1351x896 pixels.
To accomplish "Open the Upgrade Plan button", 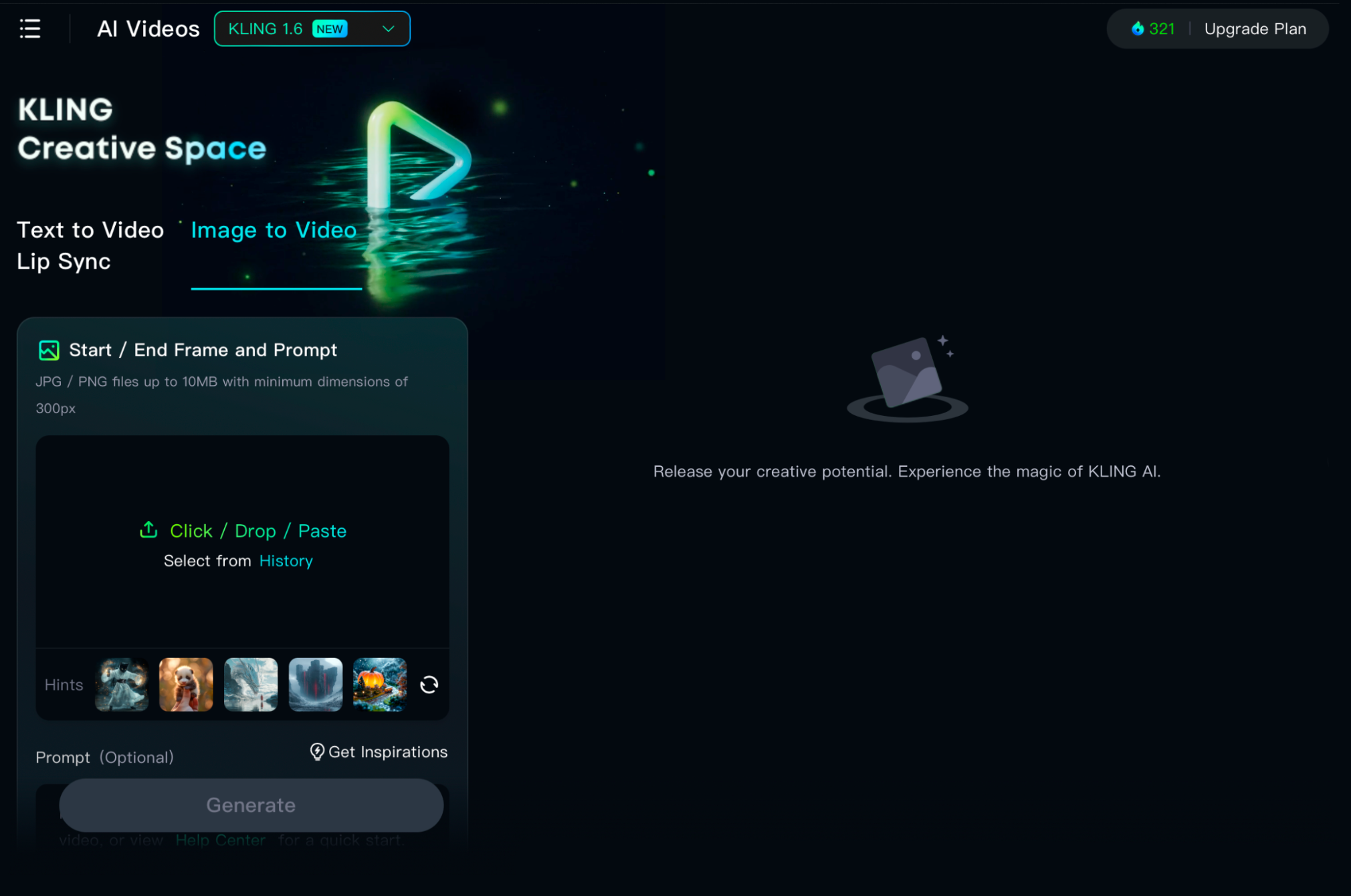I will click(x=1255, y=29).
